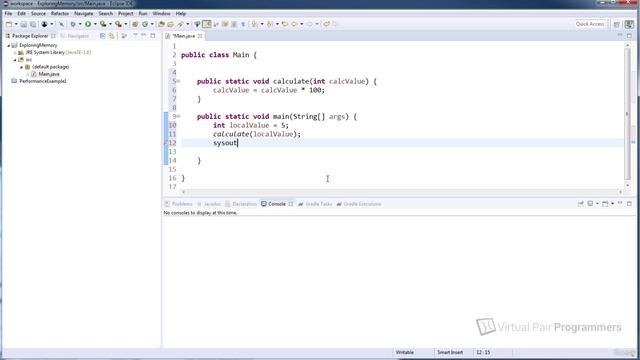Click the Search flashlight toolbar icon

(180, 24)
